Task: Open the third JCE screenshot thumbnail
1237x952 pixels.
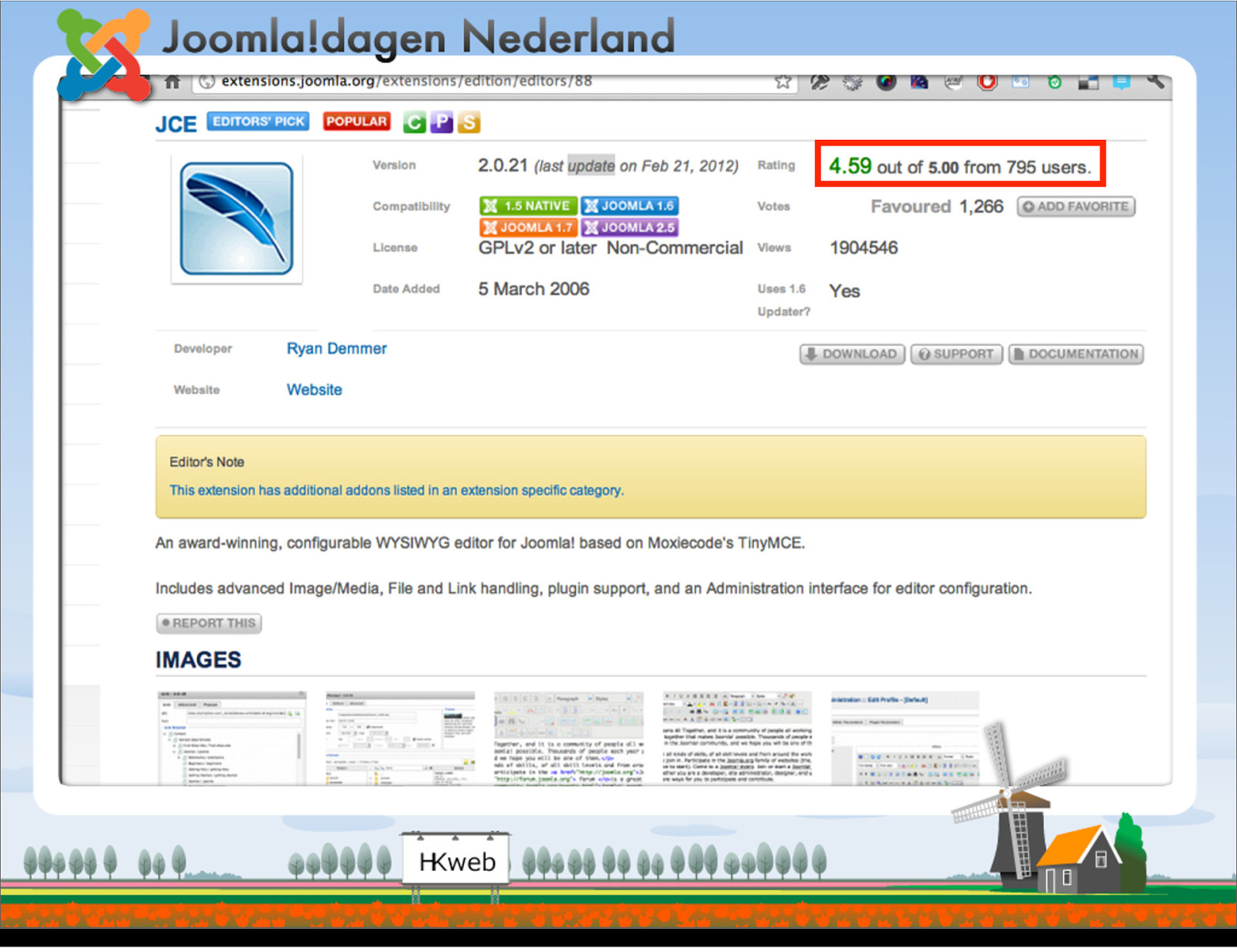Action: (569, 738)
